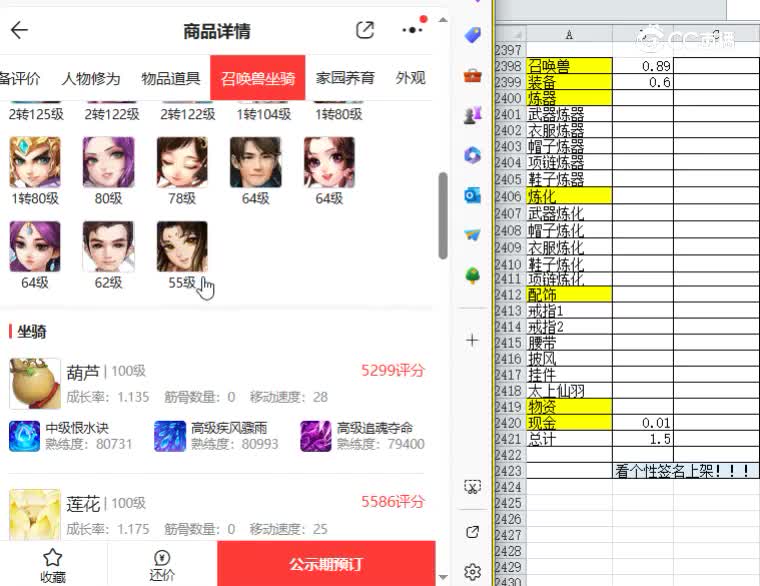Screen dimensions: 760x586
Task: Switch to 人物修为 tab
Action: (x=91, y=78)
